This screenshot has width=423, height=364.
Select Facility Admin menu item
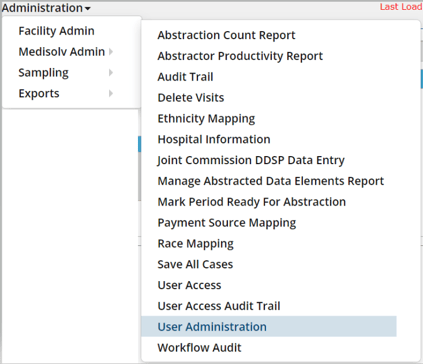(56, 31)
